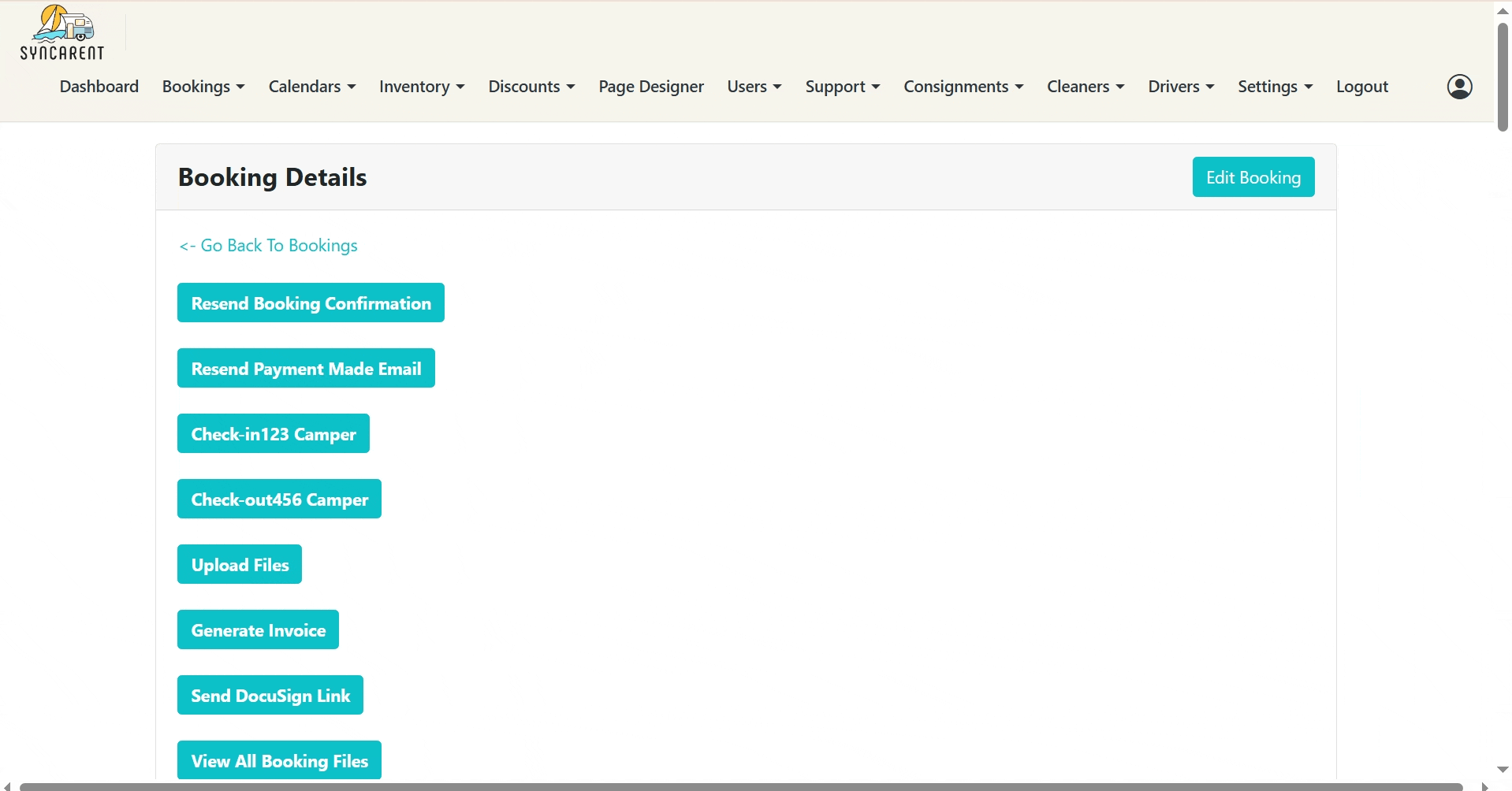Expand the Support dropdown menu
The height and width of the screenshot is (791, 1512).
(x=843, y=87)
